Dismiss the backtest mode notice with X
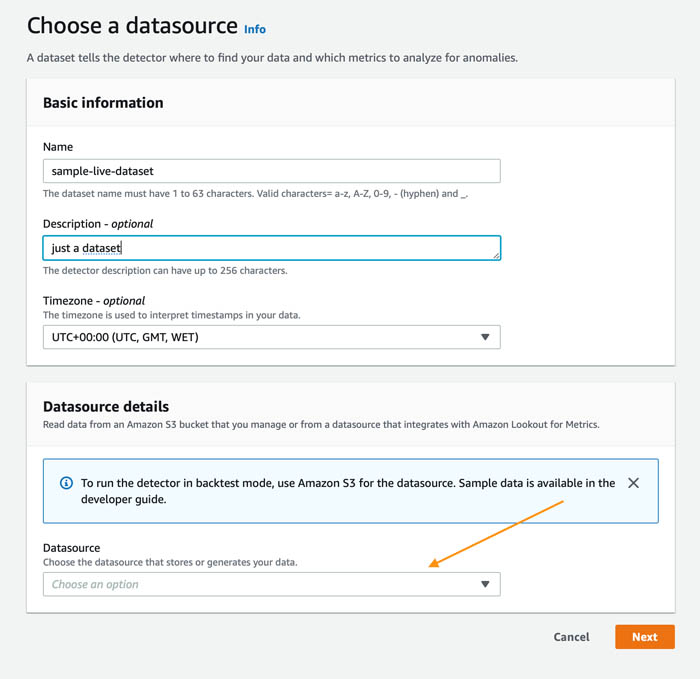The height and width of the screenshot is (679, 700). (x=633, y=483)
